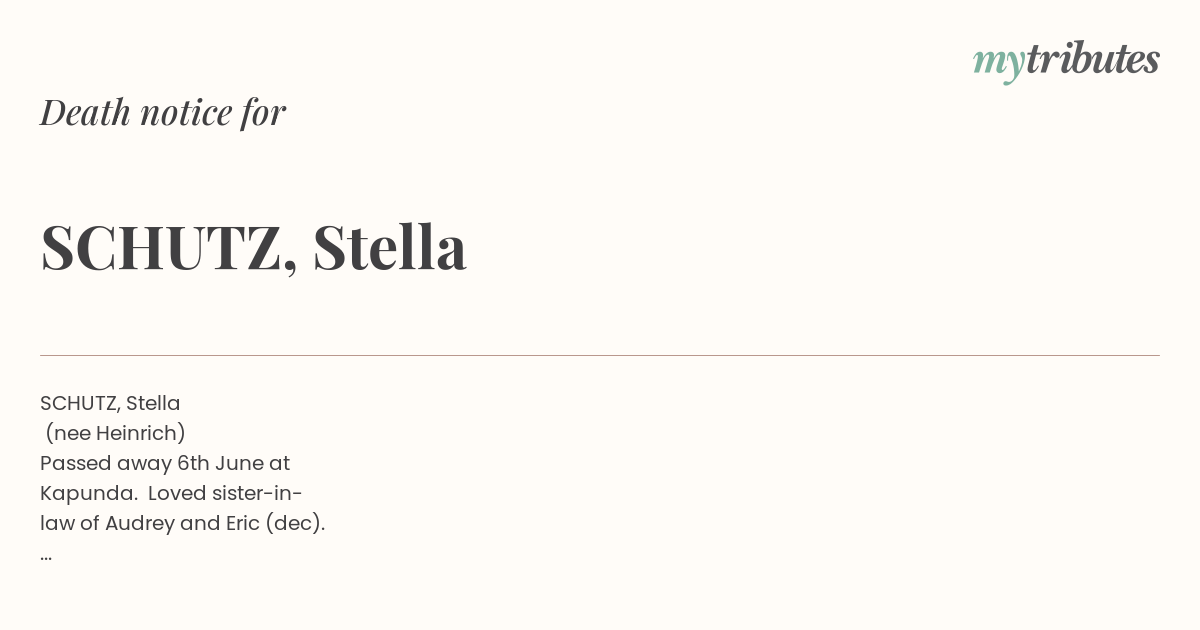Click the "Loved sister-in-" text
The image size is (1200, 630).
pyautogui.click(x=225, y=493)
